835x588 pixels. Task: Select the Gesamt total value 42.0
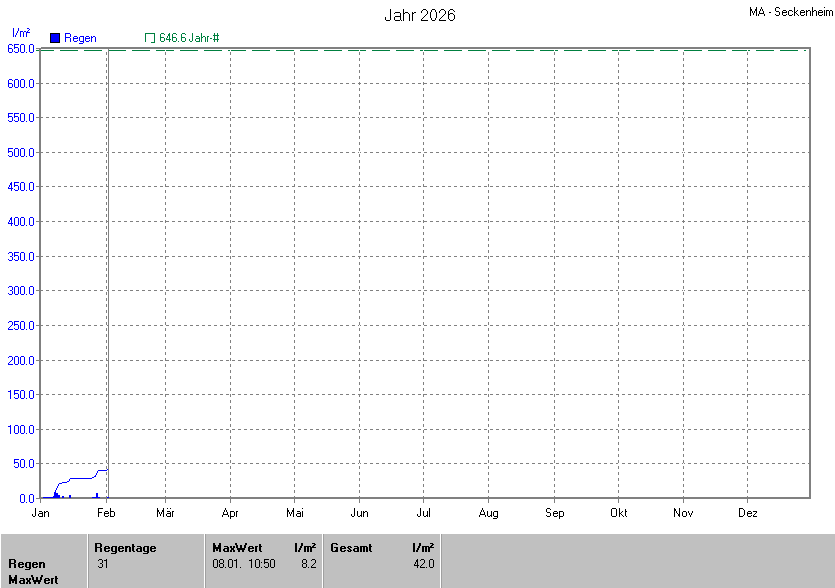tap(424, 564)
